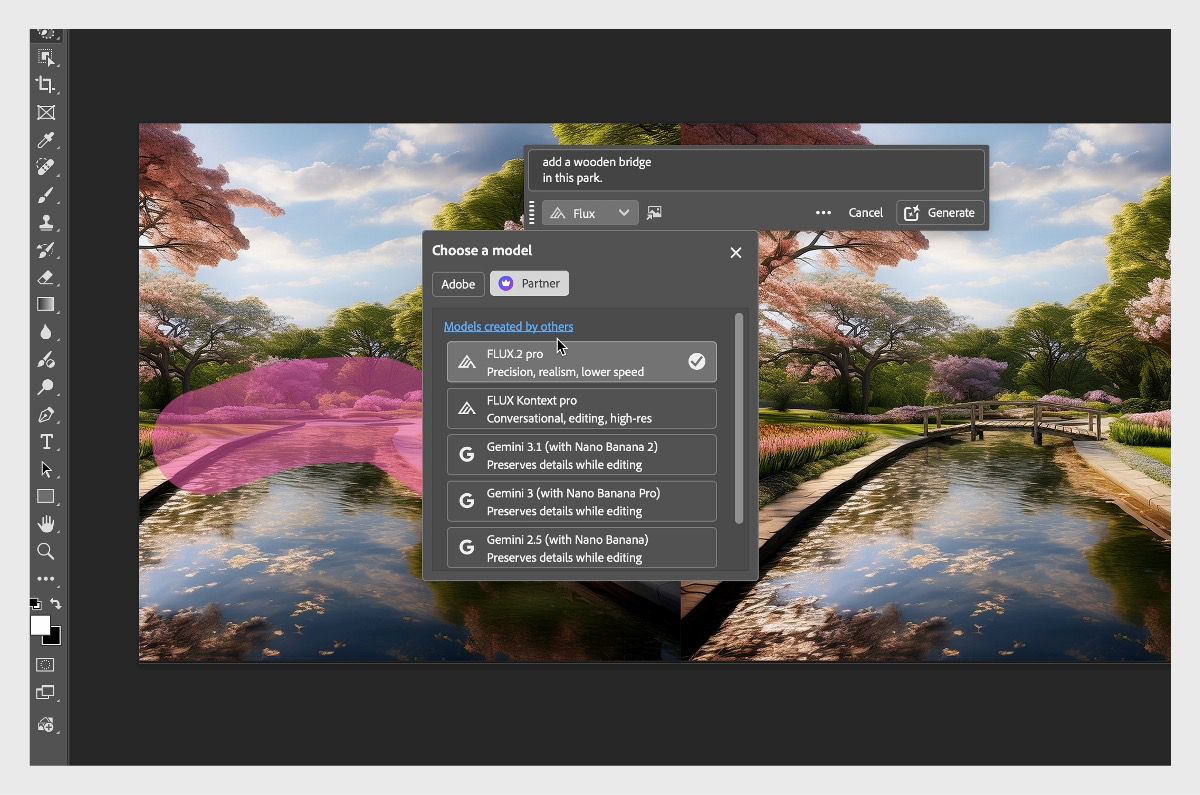Open the Models created by others link
The width and height of the screenshot is (1200, 795).
509,326
